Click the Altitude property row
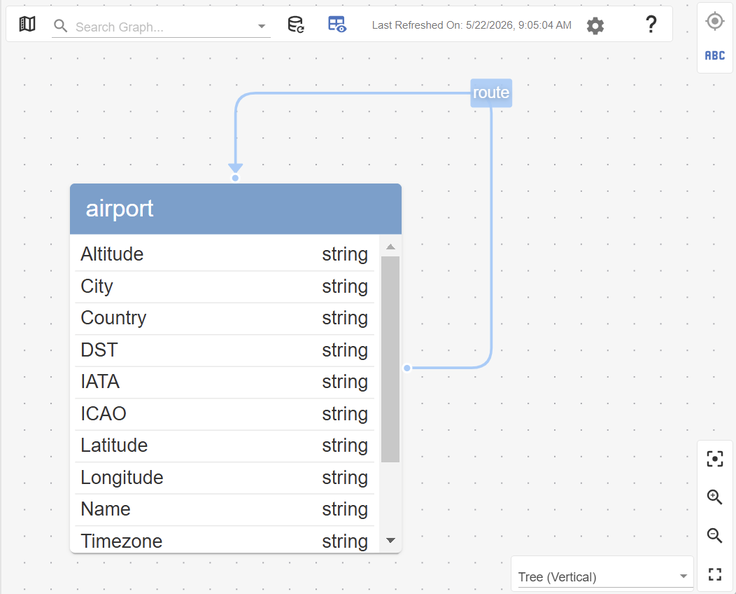 pos(224,254)
